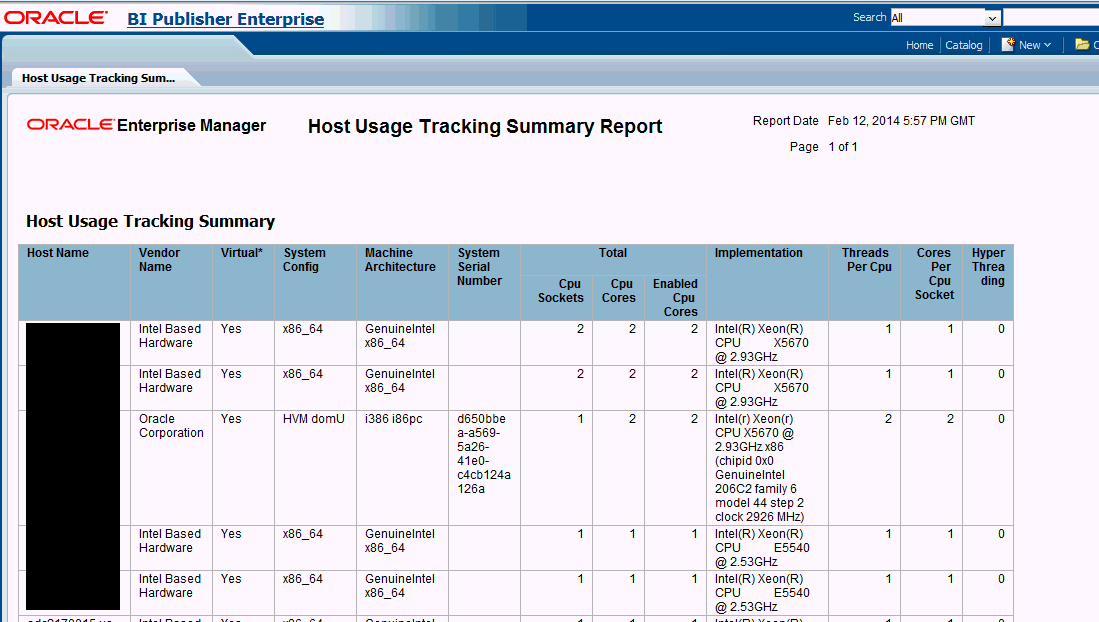
Task: Click the Oracle logo in header
Action: pyautogui.click(x=56, y=18)
